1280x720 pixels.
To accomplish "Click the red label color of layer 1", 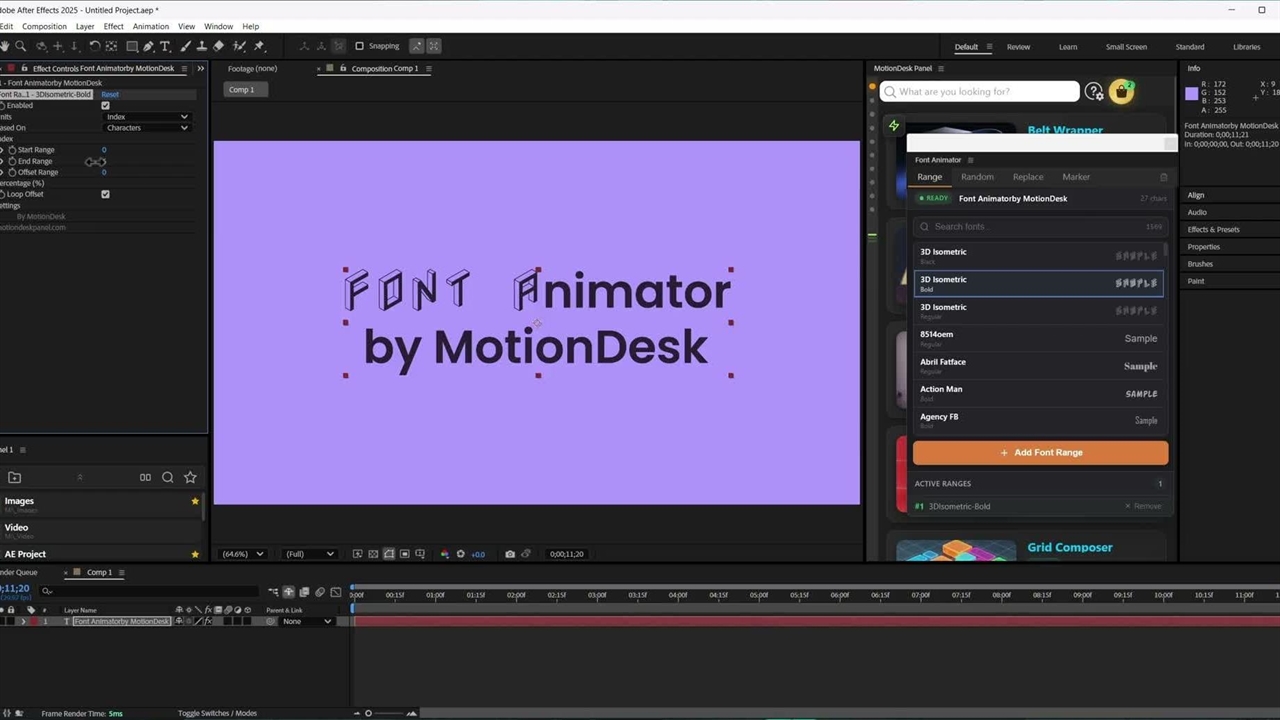I will point(32,621).
